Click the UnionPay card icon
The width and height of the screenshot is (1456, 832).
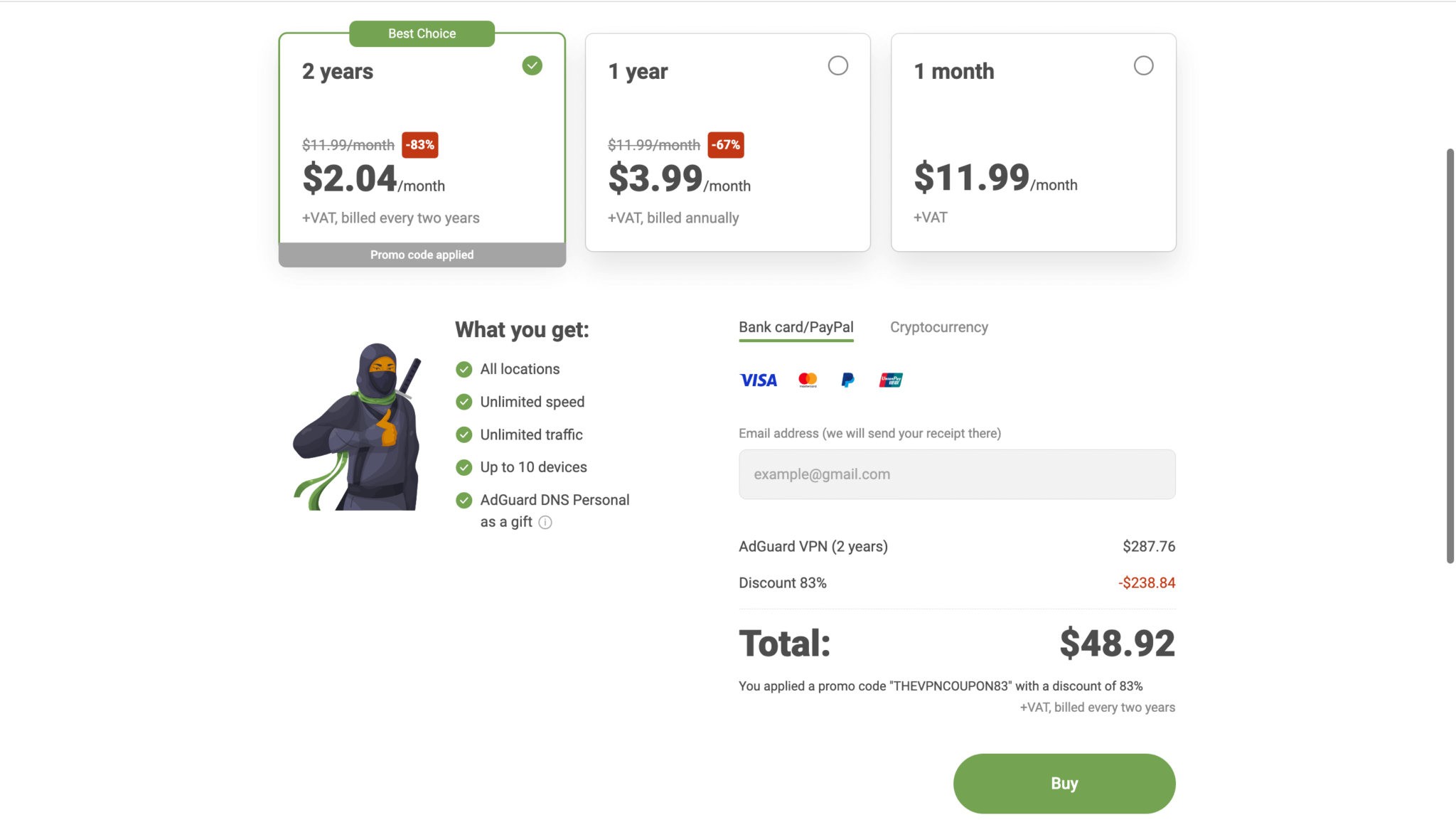[x=891, y=380]
